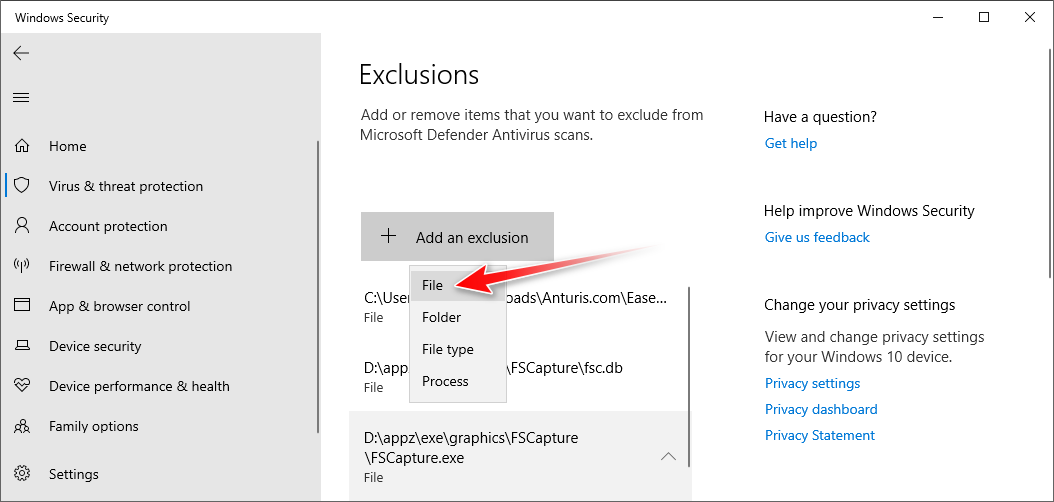Click the Firewall & network protection icon
The height and width of the screenshot is (502, 1054).
click(21, 266)
